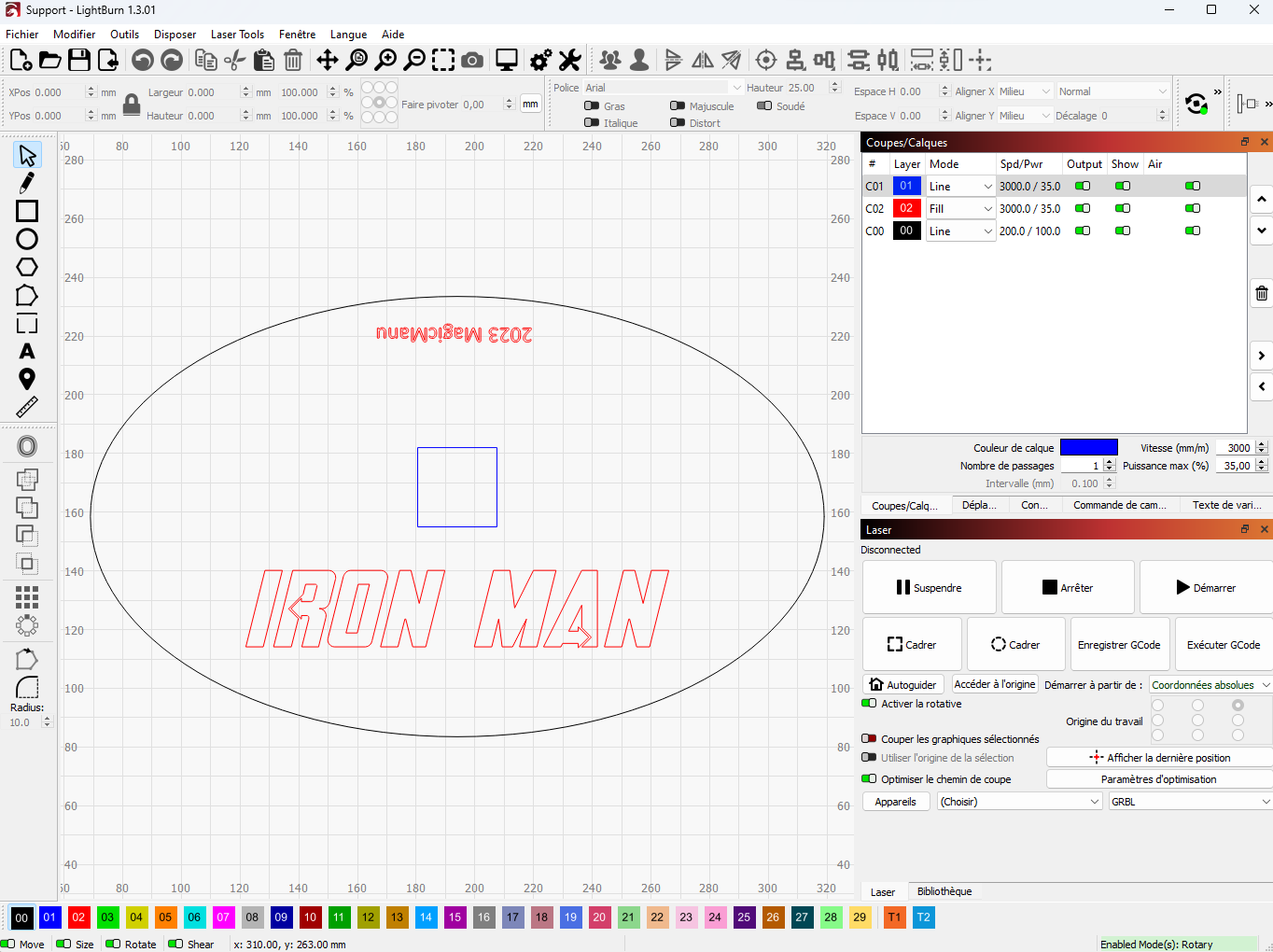1273x952 pixels.
Task: Select the magenta 15 layer color swatch
Action: 455,917
